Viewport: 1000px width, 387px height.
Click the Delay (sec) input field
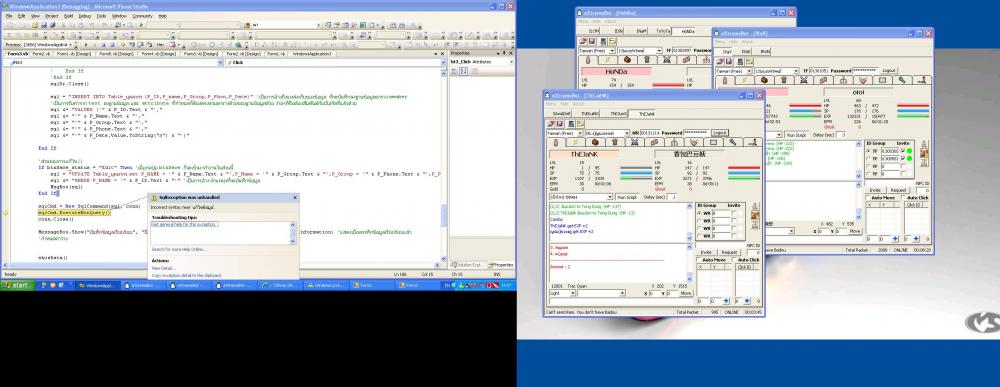(673, 197)
